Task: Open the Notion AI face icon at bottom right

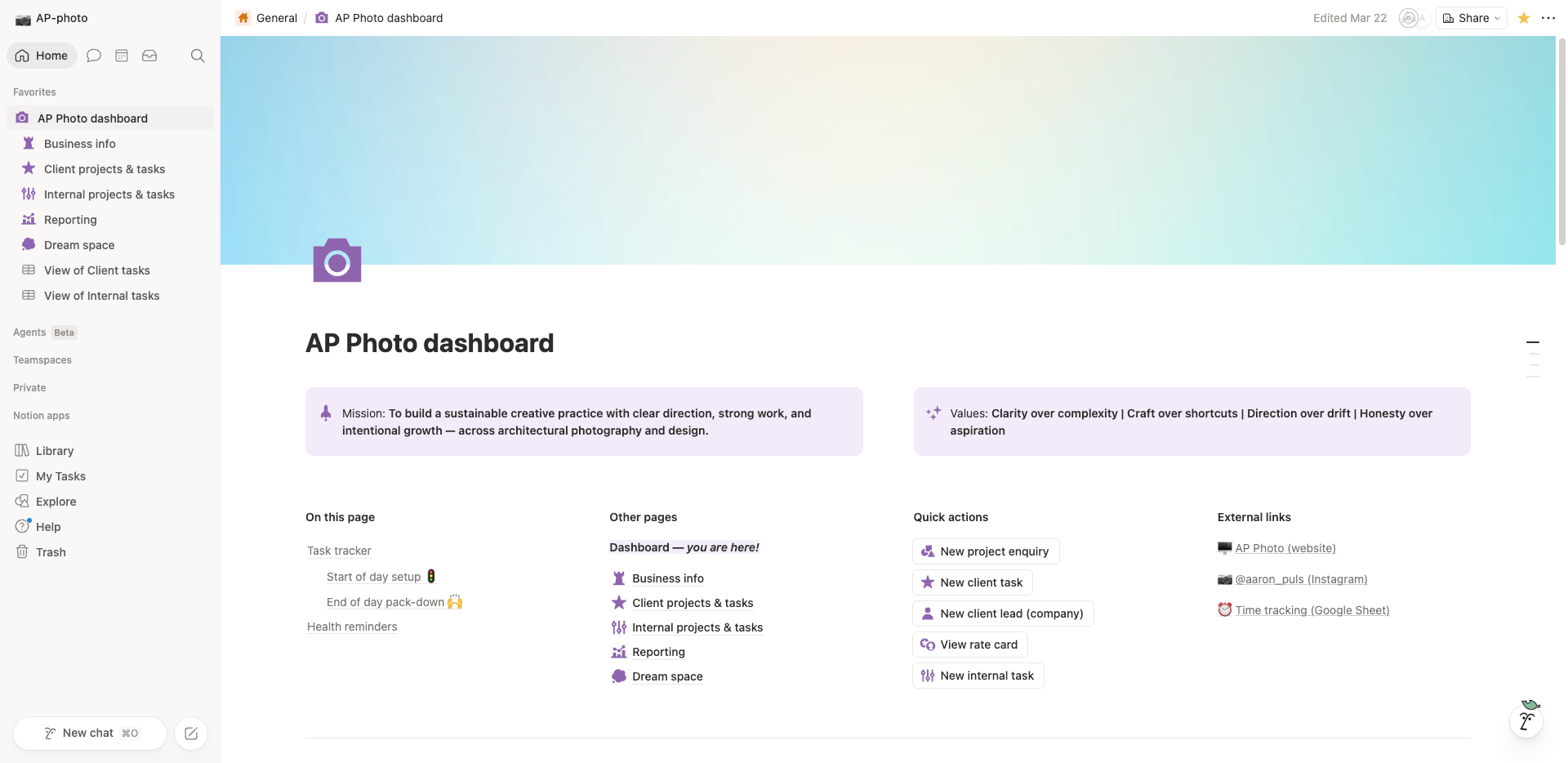Action: (1528, 721)
